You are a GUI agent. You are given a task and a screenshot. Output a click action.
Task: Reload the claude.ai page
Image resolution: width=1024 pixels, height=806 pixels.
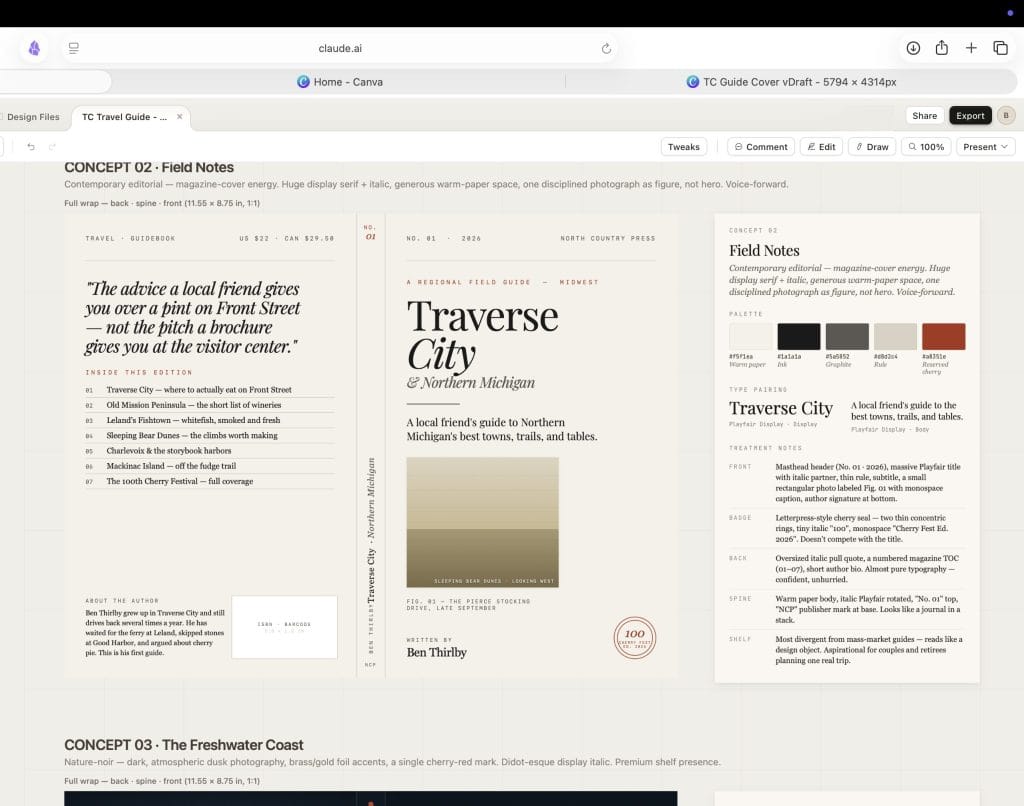[606, 48]
